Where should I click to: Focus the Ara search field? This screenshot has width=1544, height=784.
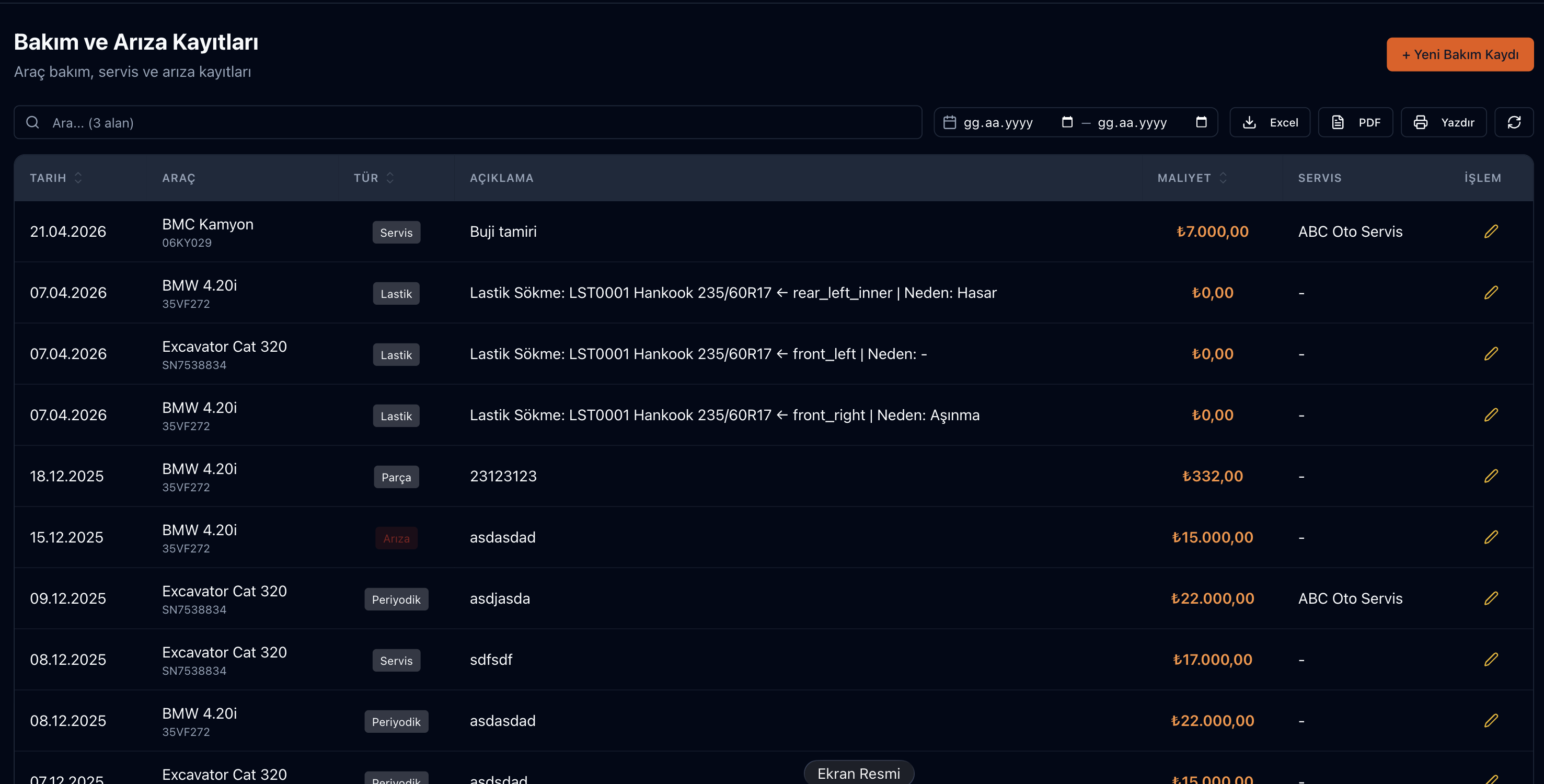467,122
